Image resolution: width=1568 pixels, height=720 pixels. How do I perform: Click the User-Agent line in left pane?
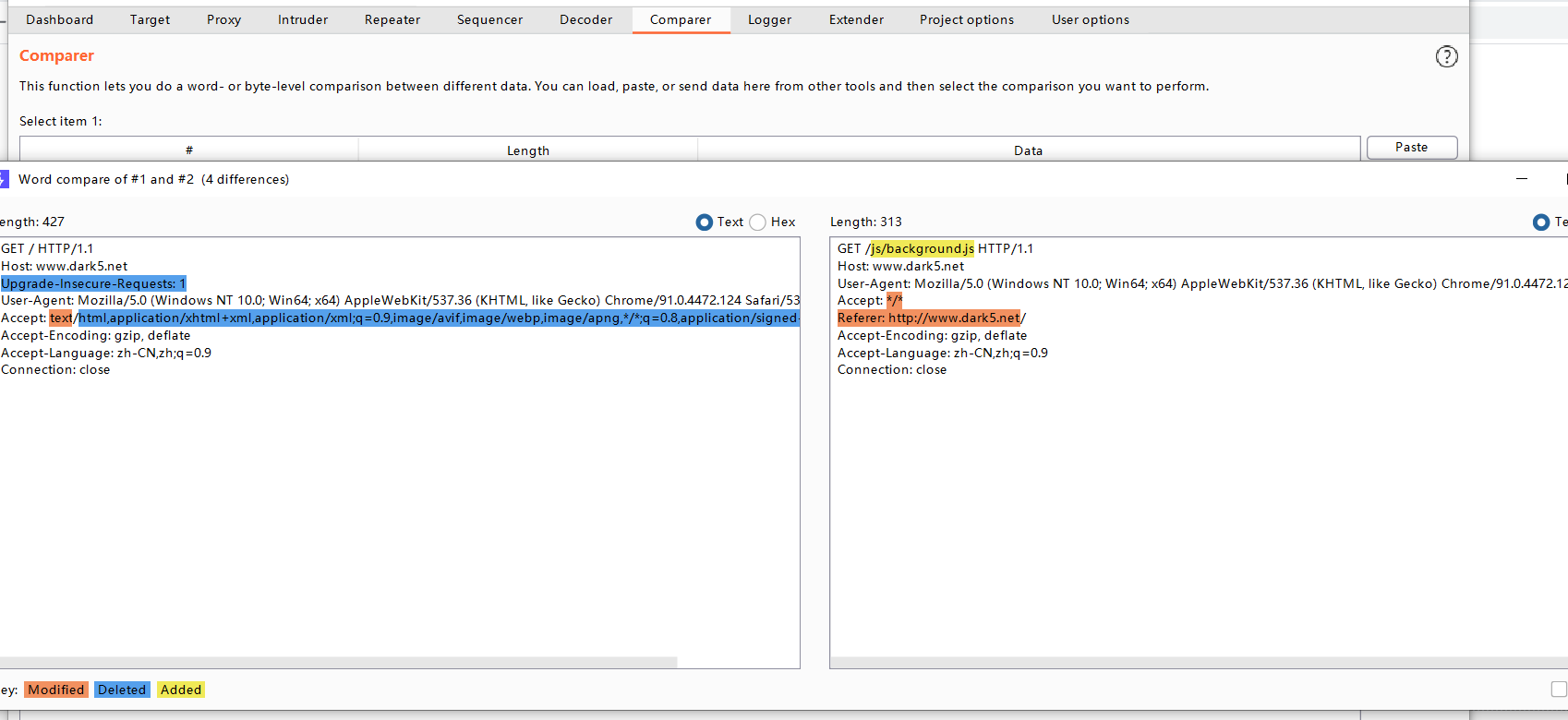pos(400,300)
